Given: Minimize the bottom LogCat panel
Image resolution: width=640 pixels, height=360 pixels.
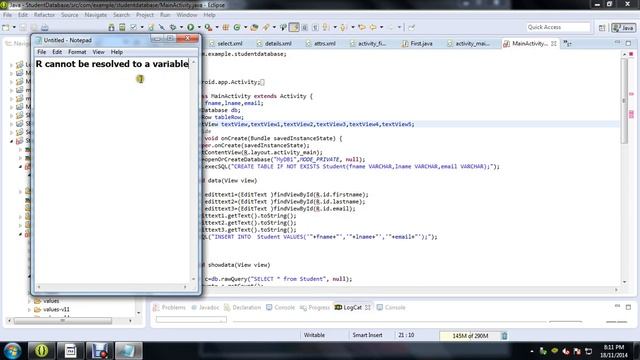Looking at the screenshot, I should 617,307.
